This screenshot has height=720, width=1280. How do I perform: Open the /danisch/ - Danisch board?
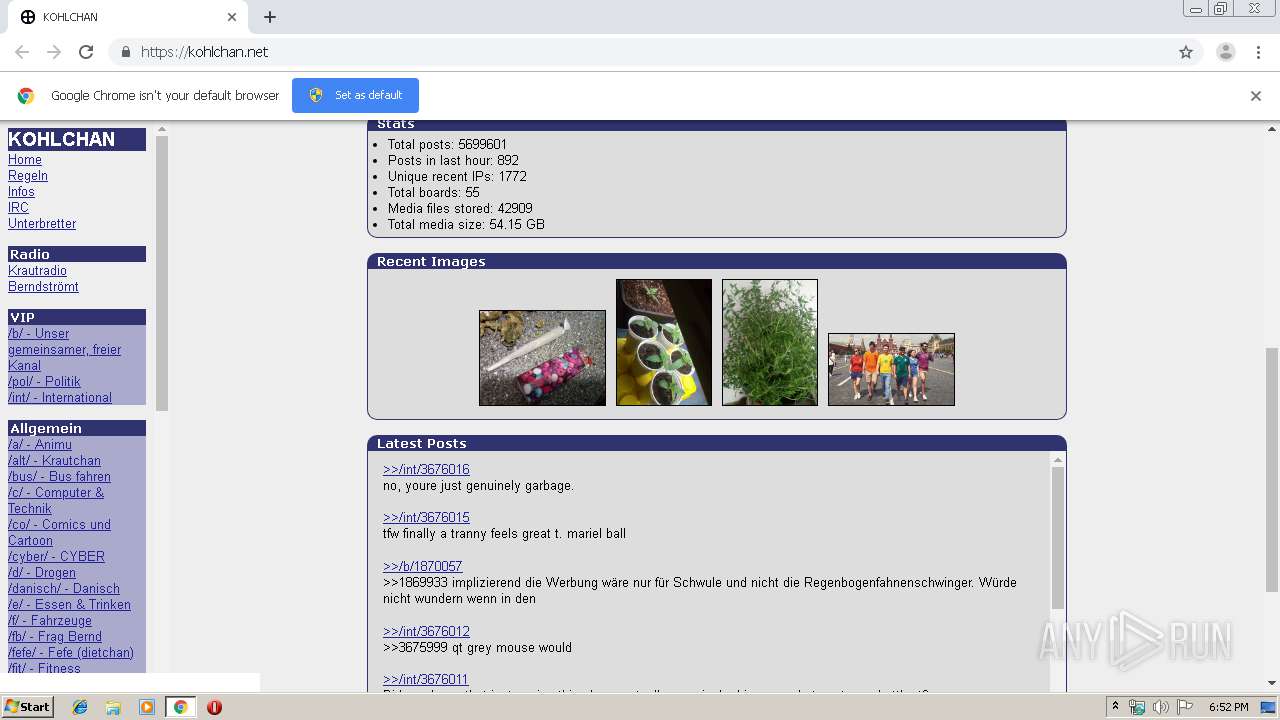[64, 589]
